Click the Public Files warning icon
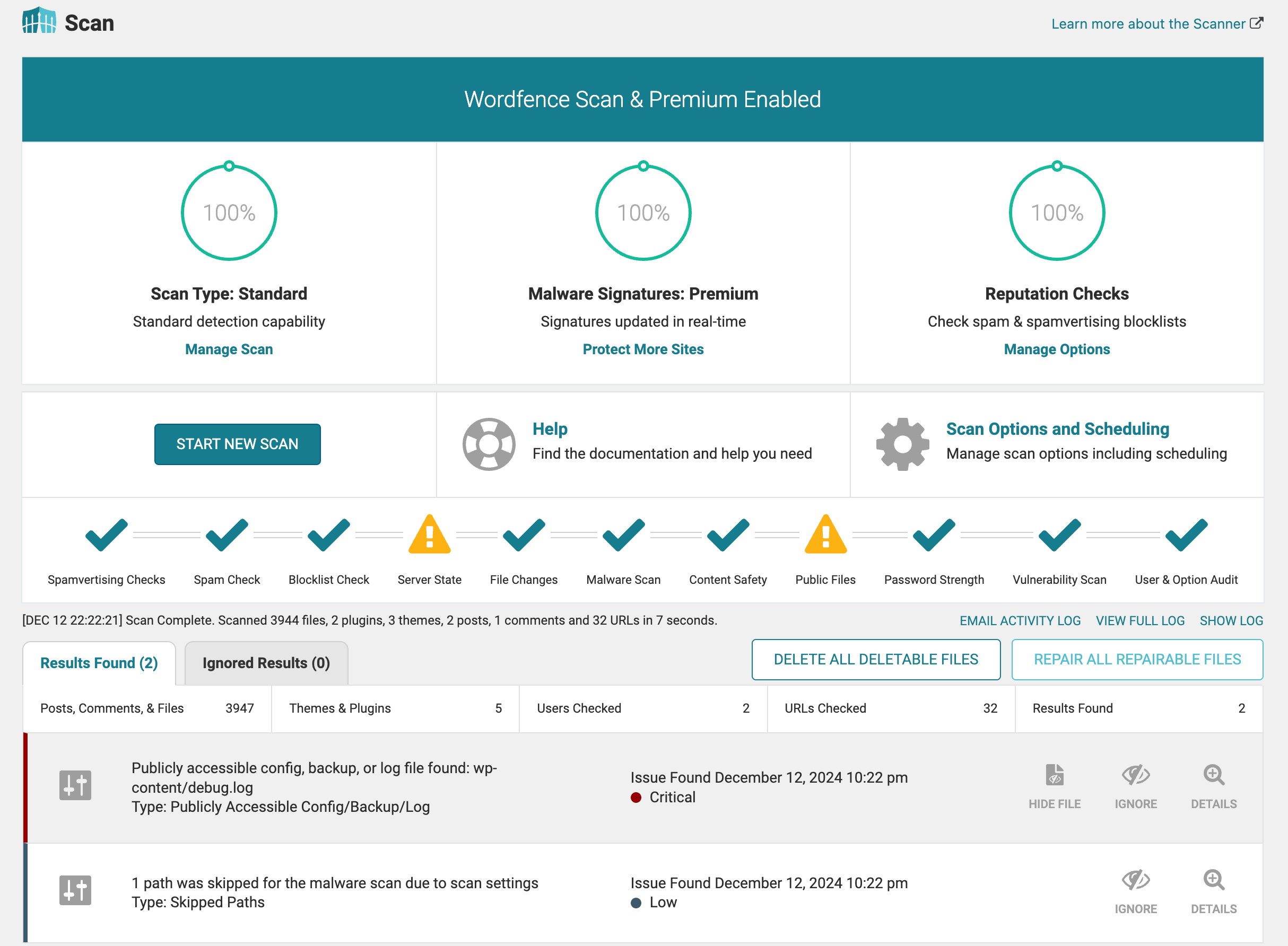Image resolution: width=1288 pixels, height=946 pixels. click(825, 535)
